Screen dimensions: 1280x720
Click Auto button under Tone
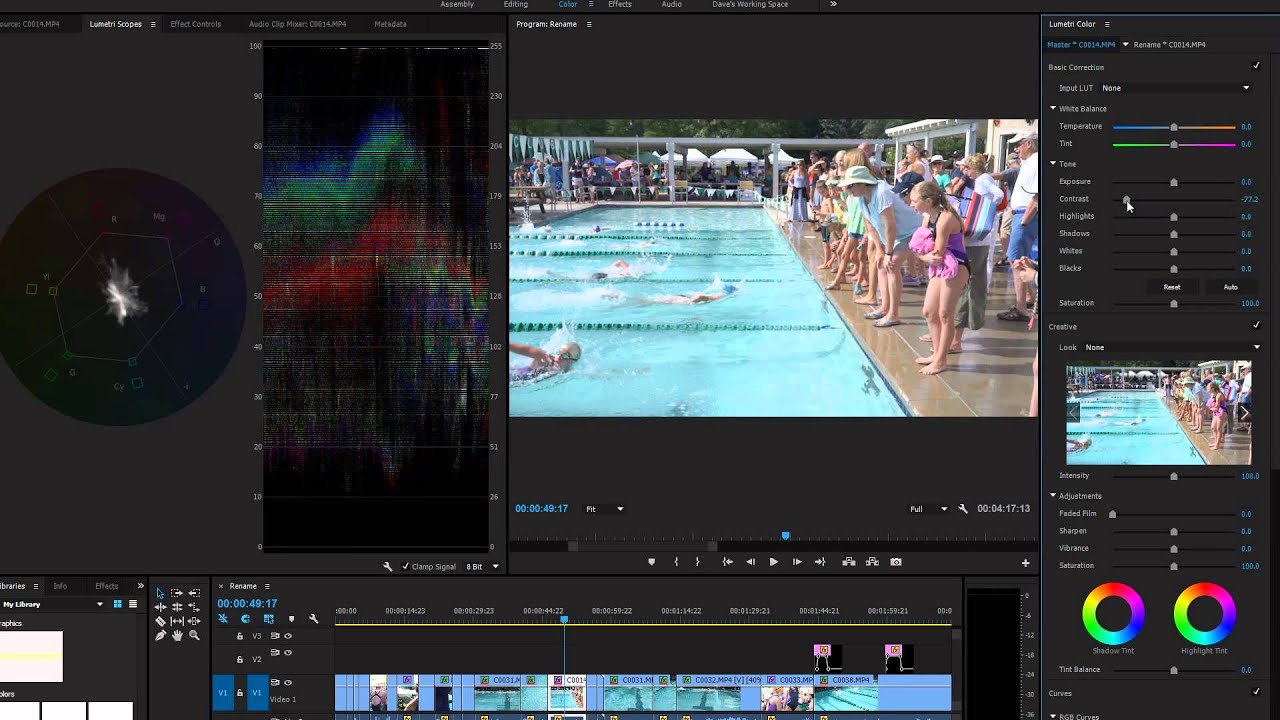1230,287
